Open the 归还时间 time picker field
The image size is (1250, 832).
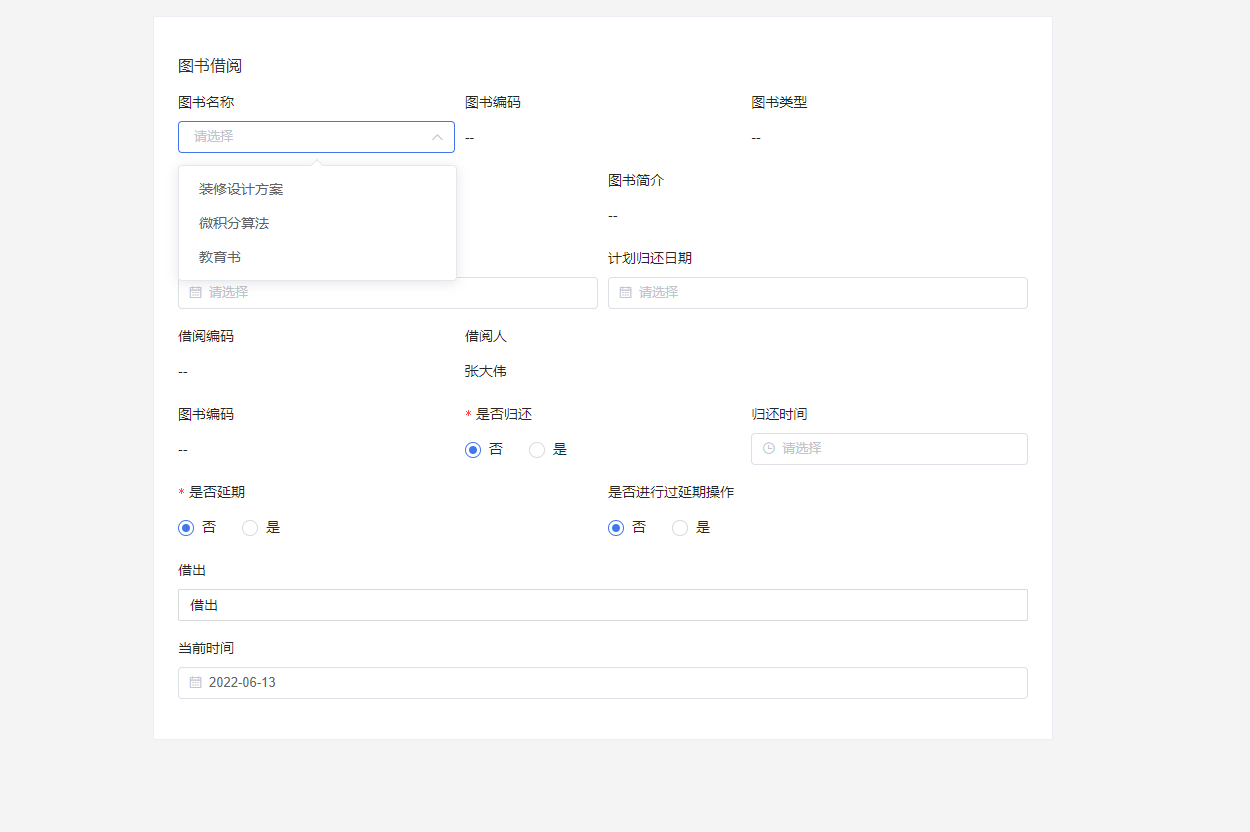pyautogui.click(x=889, y=449)
